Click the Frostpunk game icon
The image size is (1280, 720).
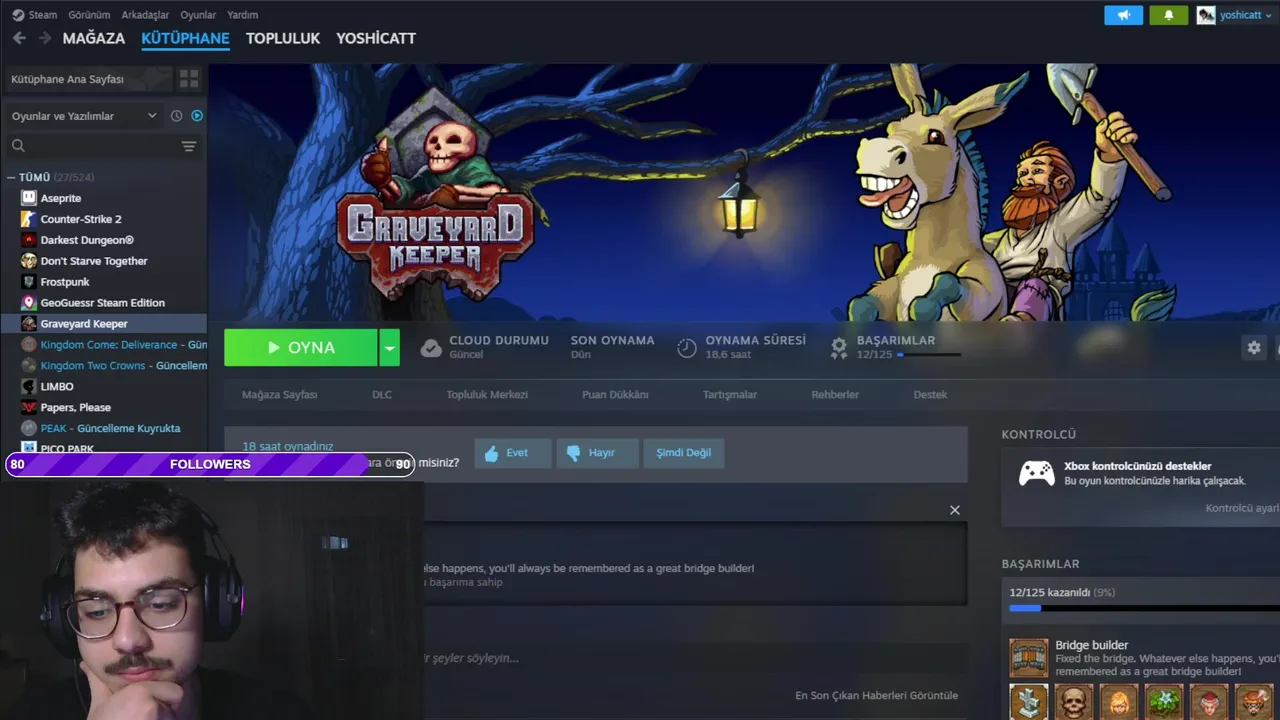click(x=29, y=282)
